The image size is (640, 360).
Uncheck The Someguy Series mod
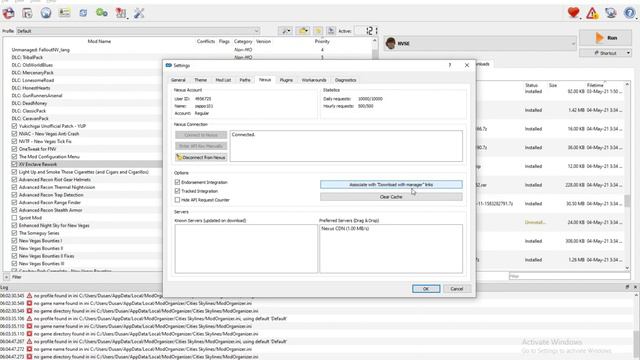coord(14,233)
